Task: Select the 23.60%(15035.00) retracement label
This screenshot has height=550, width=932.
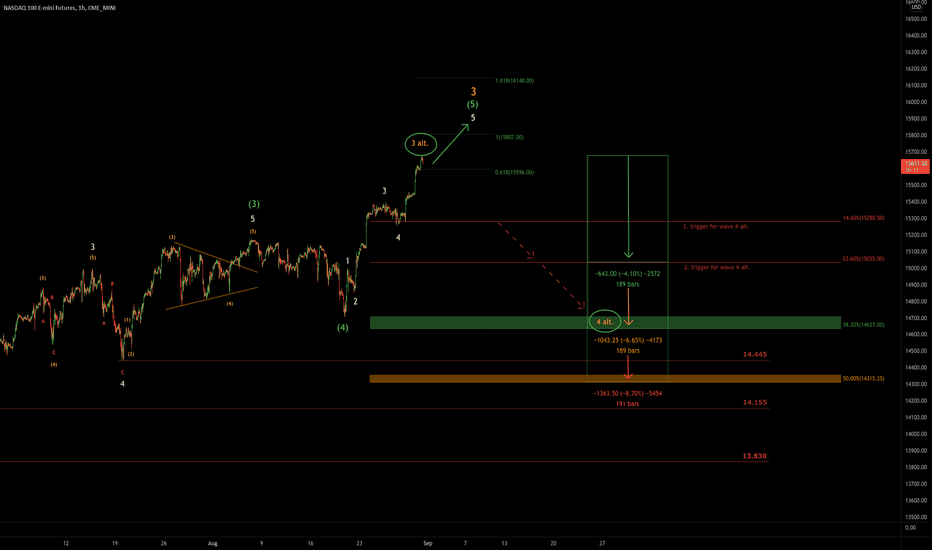Action: pos(863,259)
